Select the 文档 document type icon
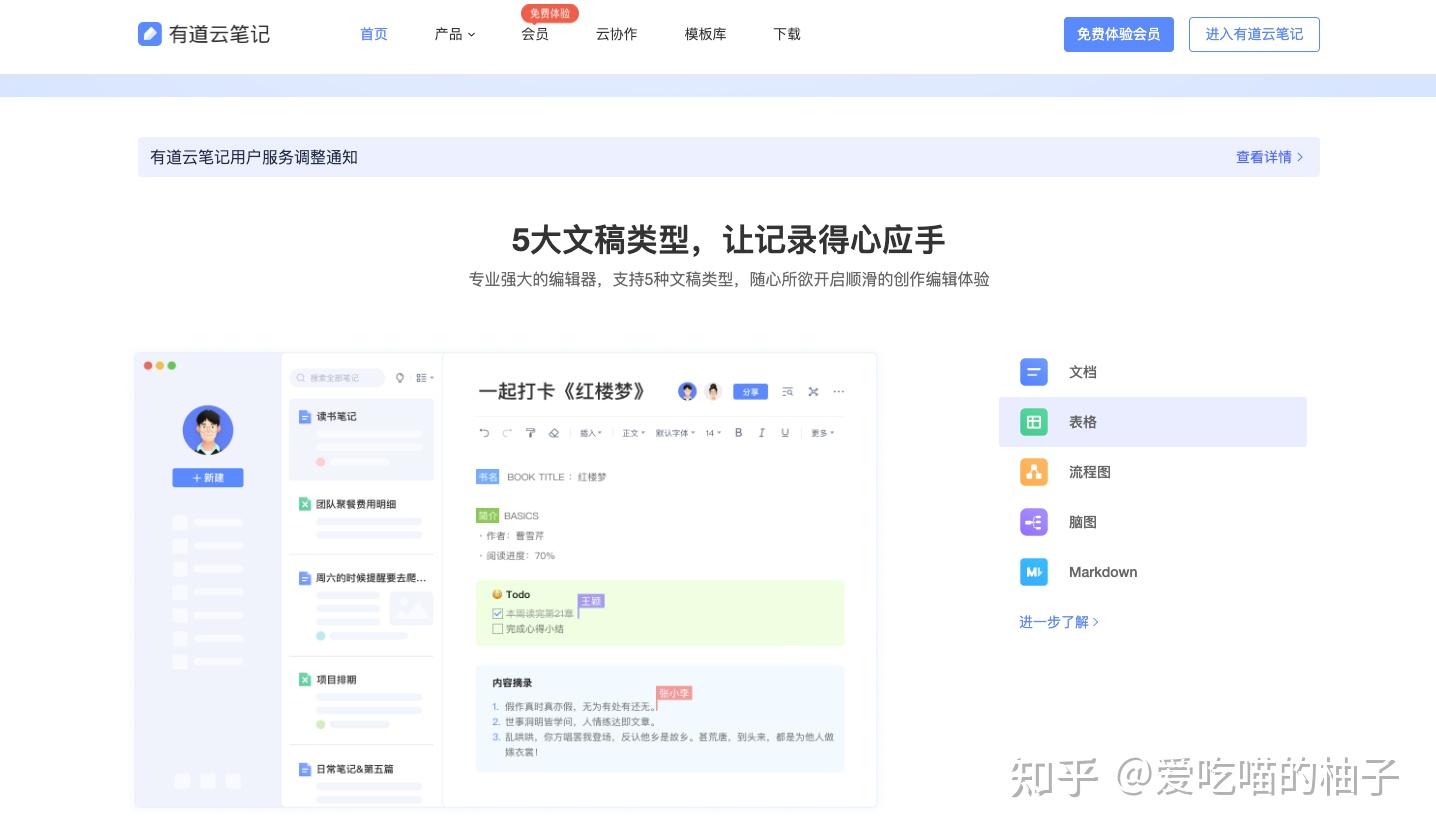Image resolution: width=1436 pixels, height=835 pixels. coord(1033,372)
